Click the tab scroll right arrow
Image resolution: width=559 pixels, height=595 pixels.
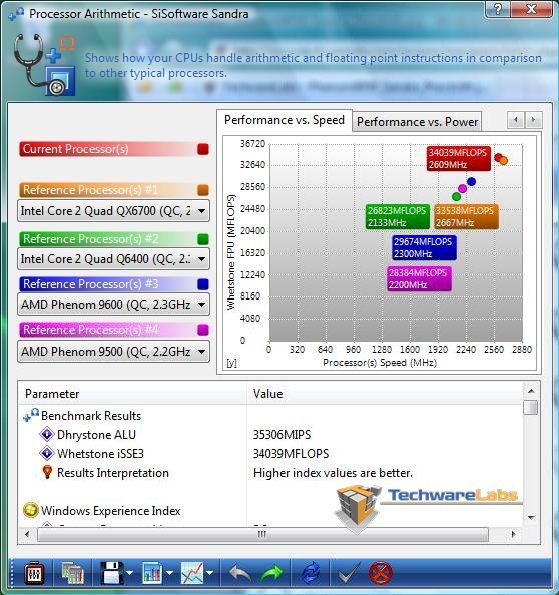pos(534,120)
